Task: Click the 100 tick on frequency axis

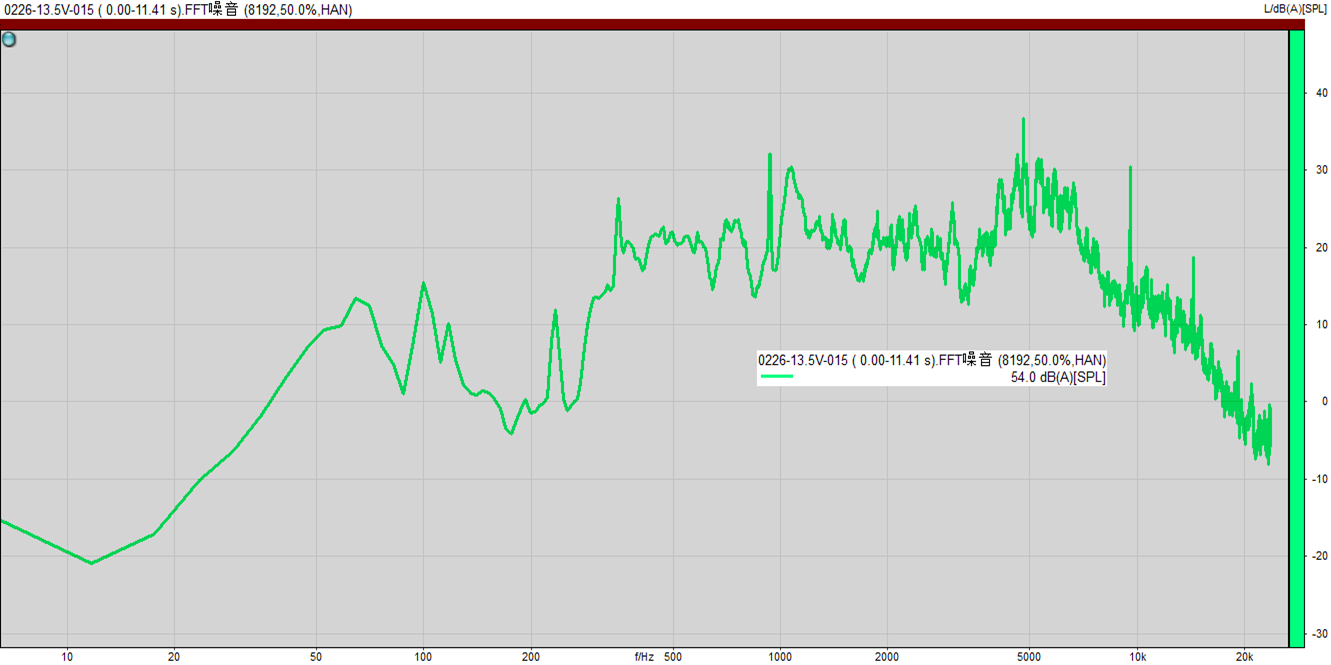Action: pyautogui.click(x=423, y=657)
